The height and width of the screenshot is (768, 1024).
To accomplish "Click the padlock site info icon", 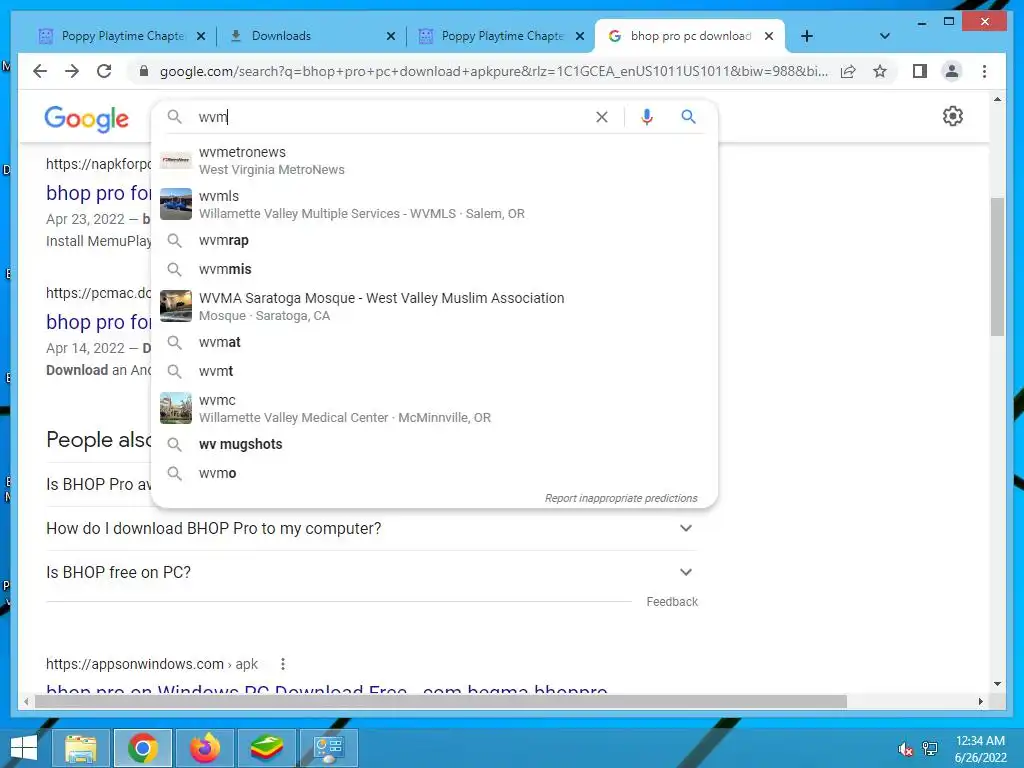I will tap(144, 71).
